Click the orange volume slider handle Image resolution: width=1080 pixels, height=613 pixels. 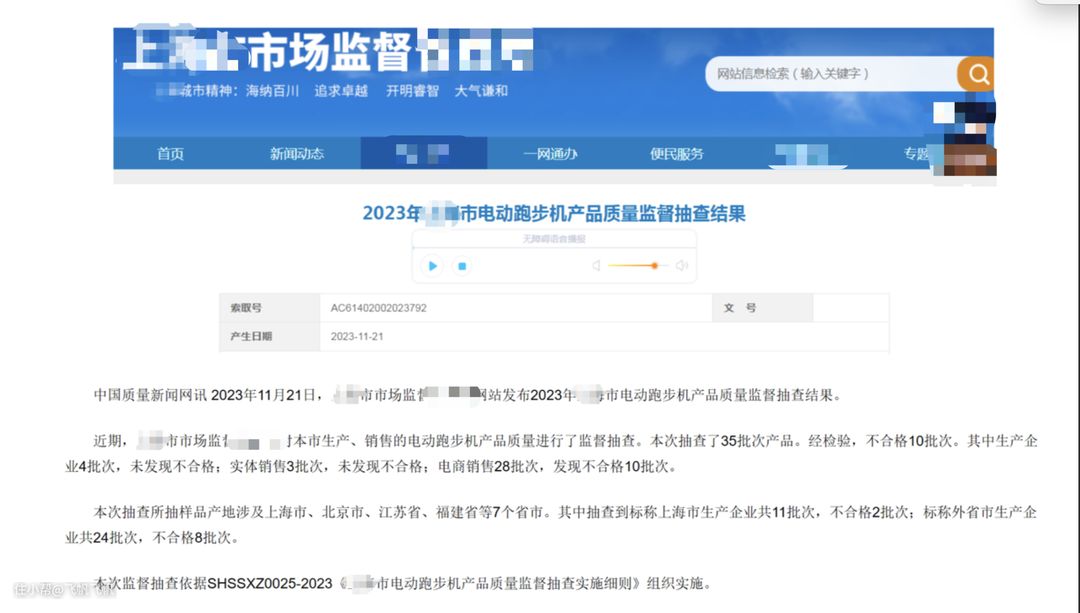pyautogui.click(x=654, y=266)
